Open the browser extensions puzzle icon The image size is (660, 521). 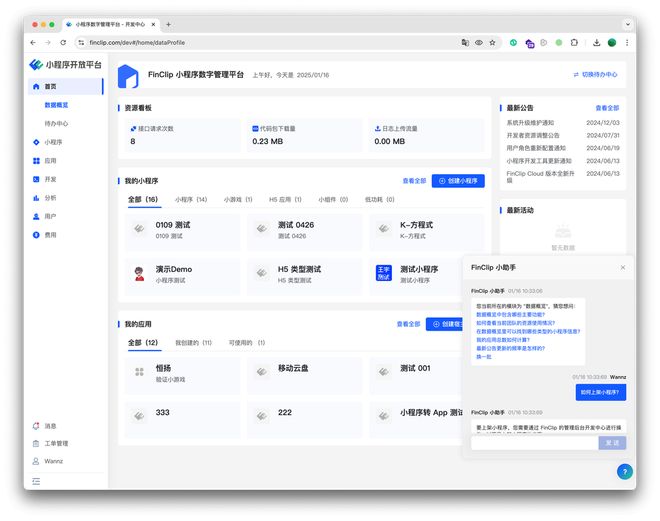coord(574,43)
